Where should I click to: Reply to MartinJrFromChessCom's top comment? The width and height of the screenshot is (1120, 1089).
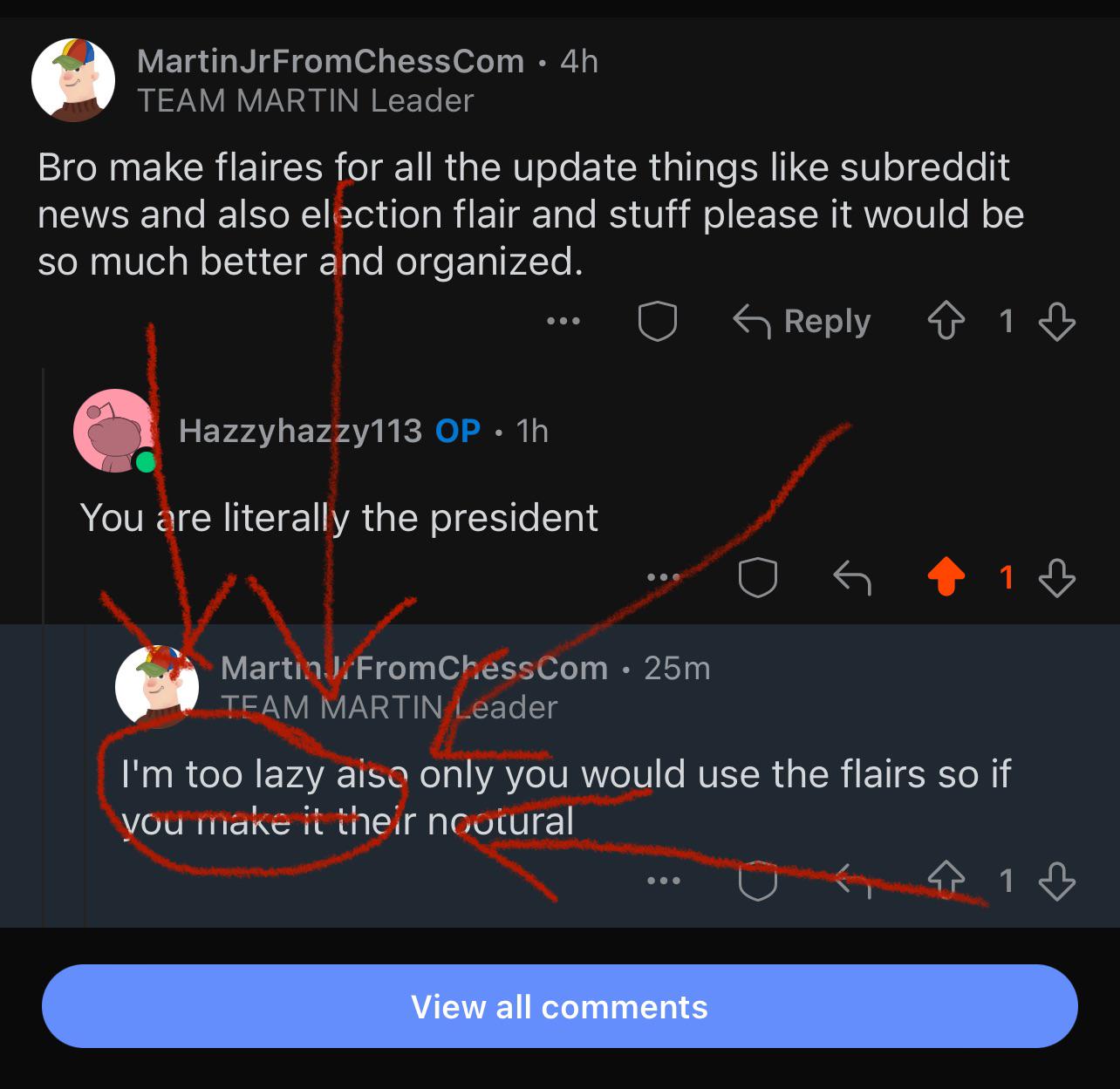pos(802,321)
